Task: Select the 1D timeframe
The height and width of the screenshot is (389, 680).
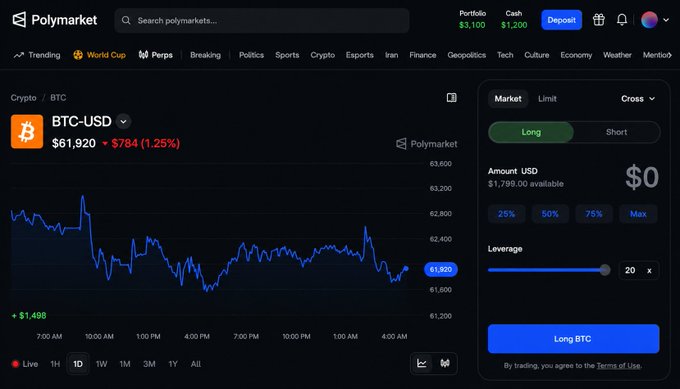Action: coord(78,364)
